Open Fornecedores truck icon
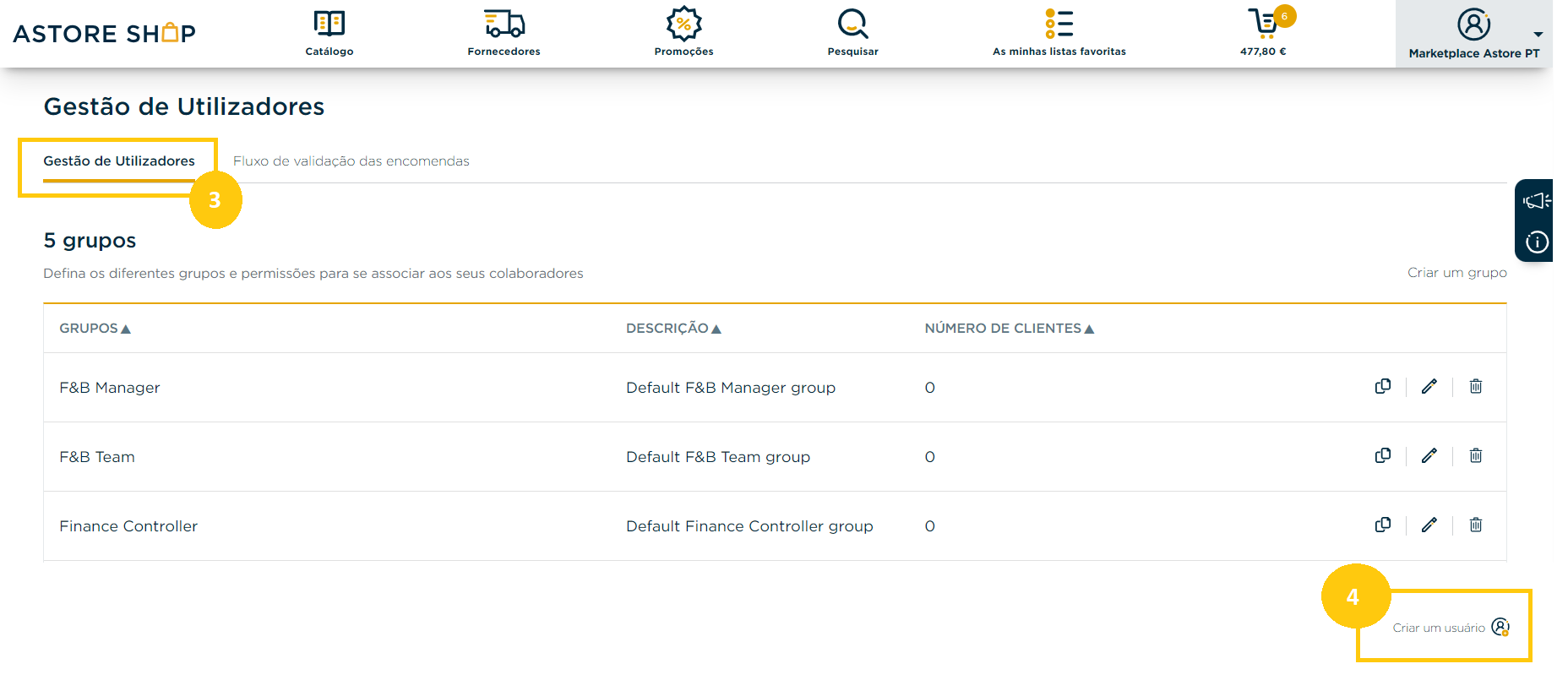This screenshot has width=1568, height=691. 504,24
